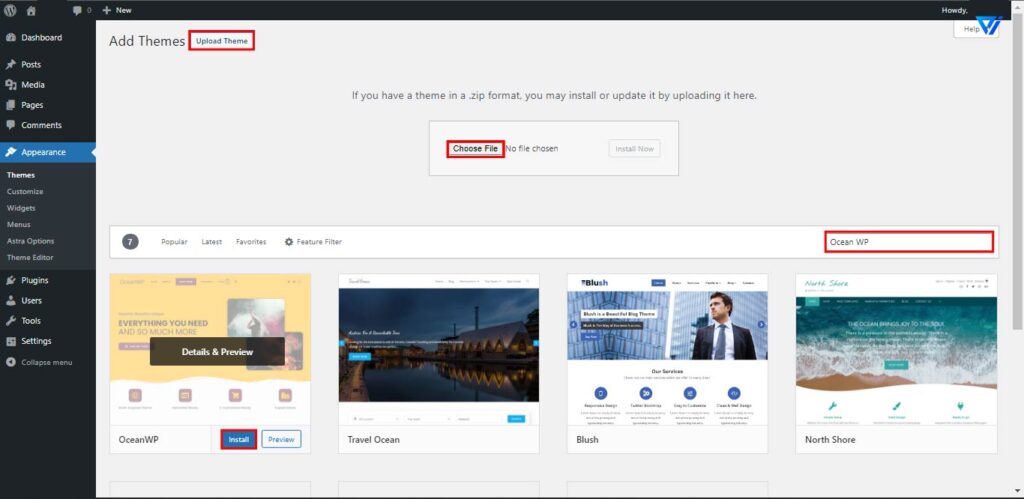Preview the OceanWP theme
The image size is (1024, 499).
click(281, 440)
